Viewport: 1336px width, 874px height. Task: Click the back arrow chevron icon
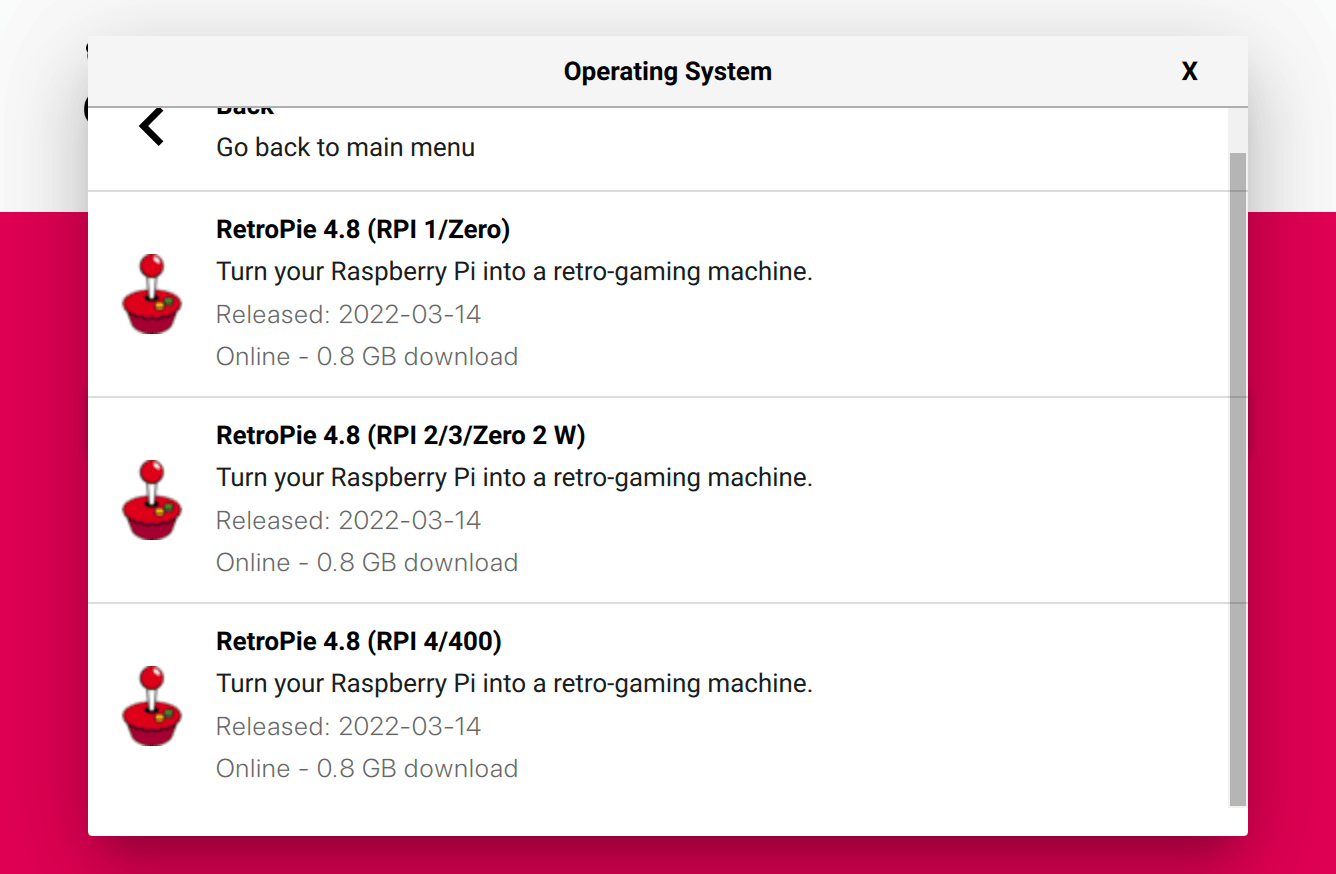[152, 127]
